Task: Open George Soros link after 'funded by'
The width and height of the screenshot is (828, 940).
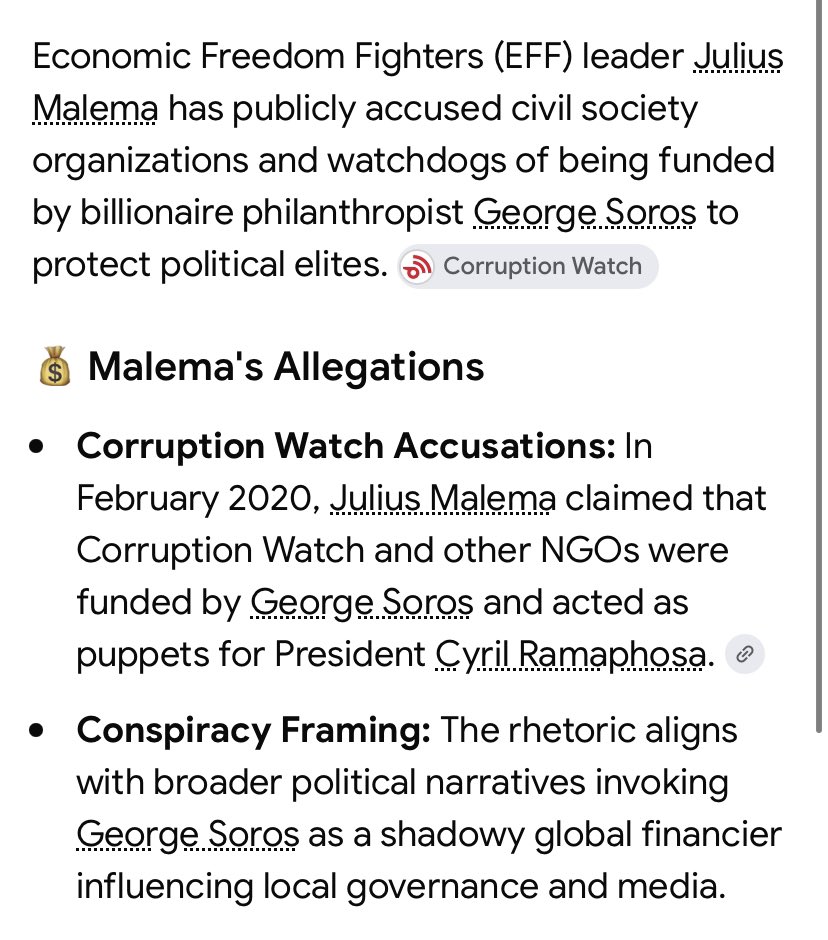Action: [x=362, y=603]
